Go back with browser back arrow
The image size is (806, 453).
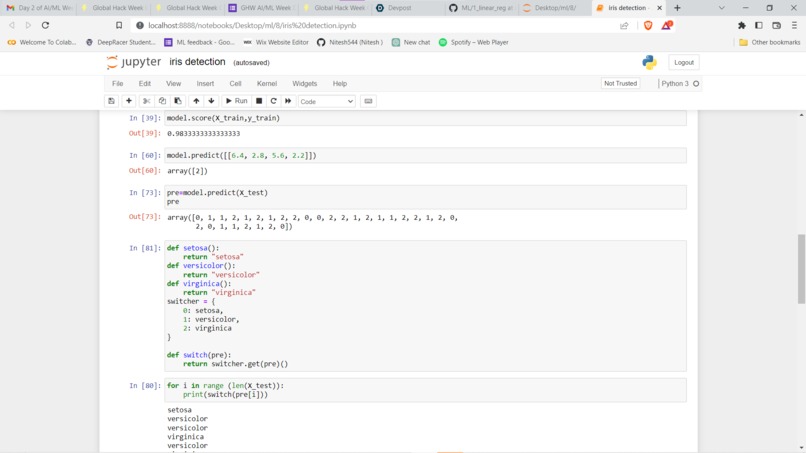pos(12,25)
